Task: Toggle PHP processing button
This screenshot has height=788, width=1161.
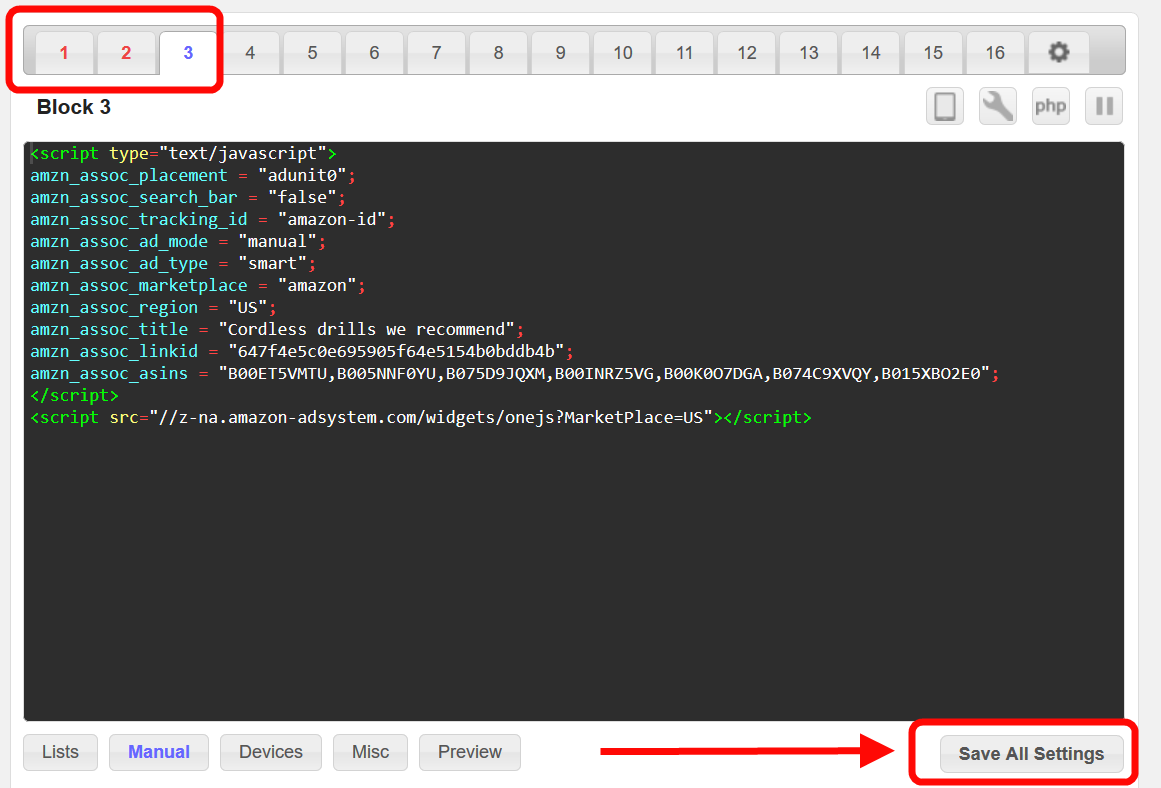Action: coord(1051,106)
